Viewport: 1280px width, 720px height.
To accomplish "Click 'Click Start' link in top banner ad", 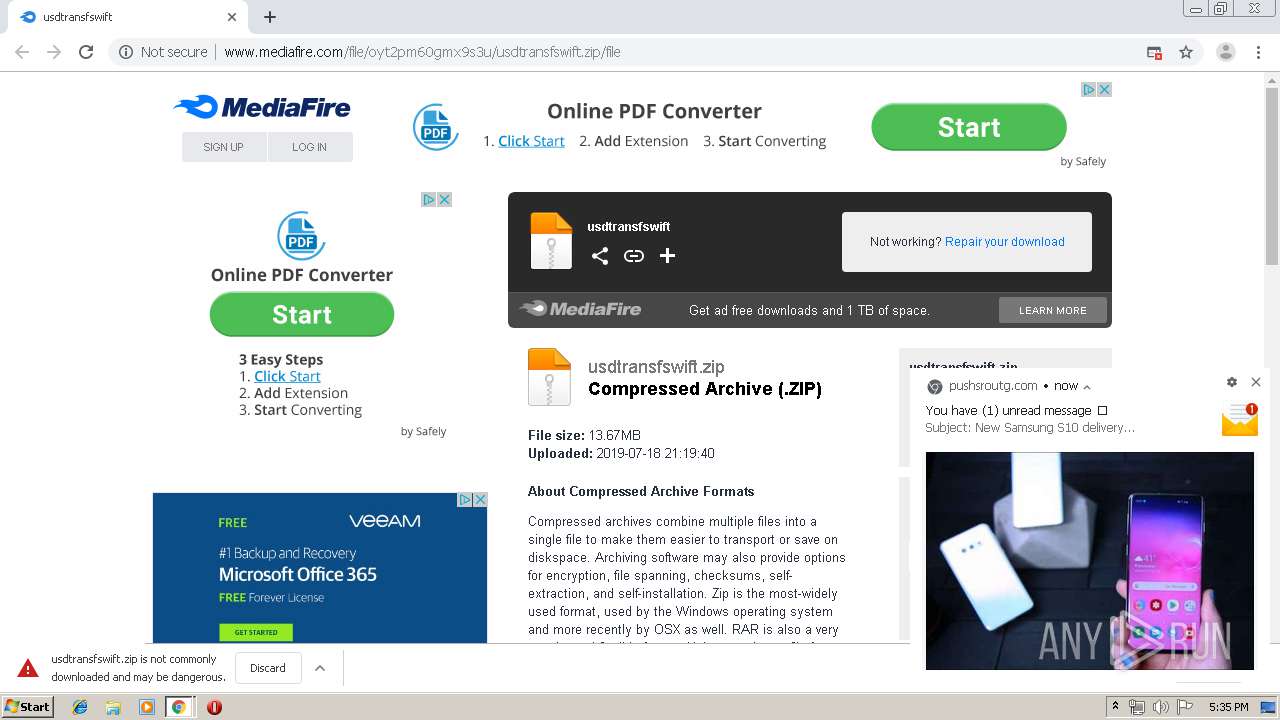I will 531,141.
